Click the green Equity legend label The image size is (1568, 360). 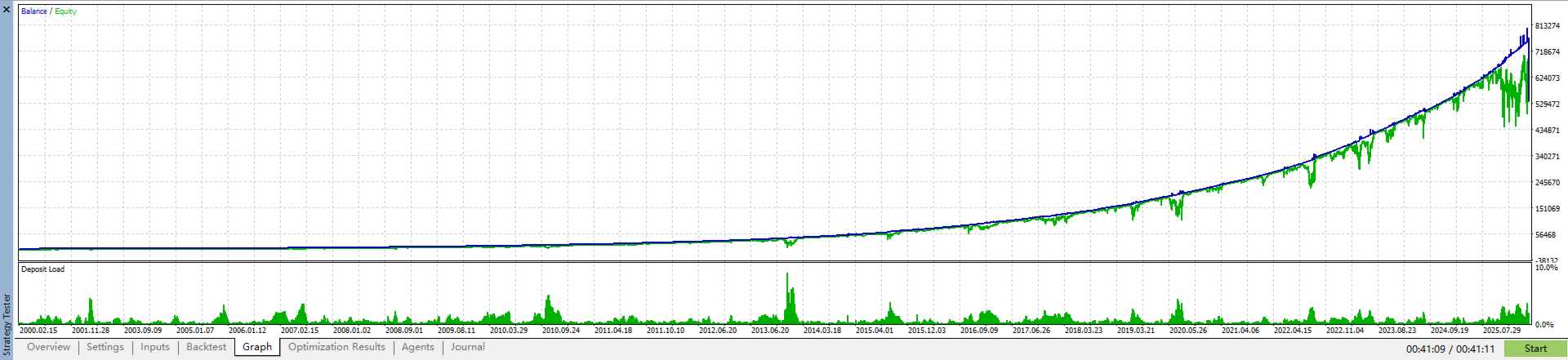click(65, 11)
